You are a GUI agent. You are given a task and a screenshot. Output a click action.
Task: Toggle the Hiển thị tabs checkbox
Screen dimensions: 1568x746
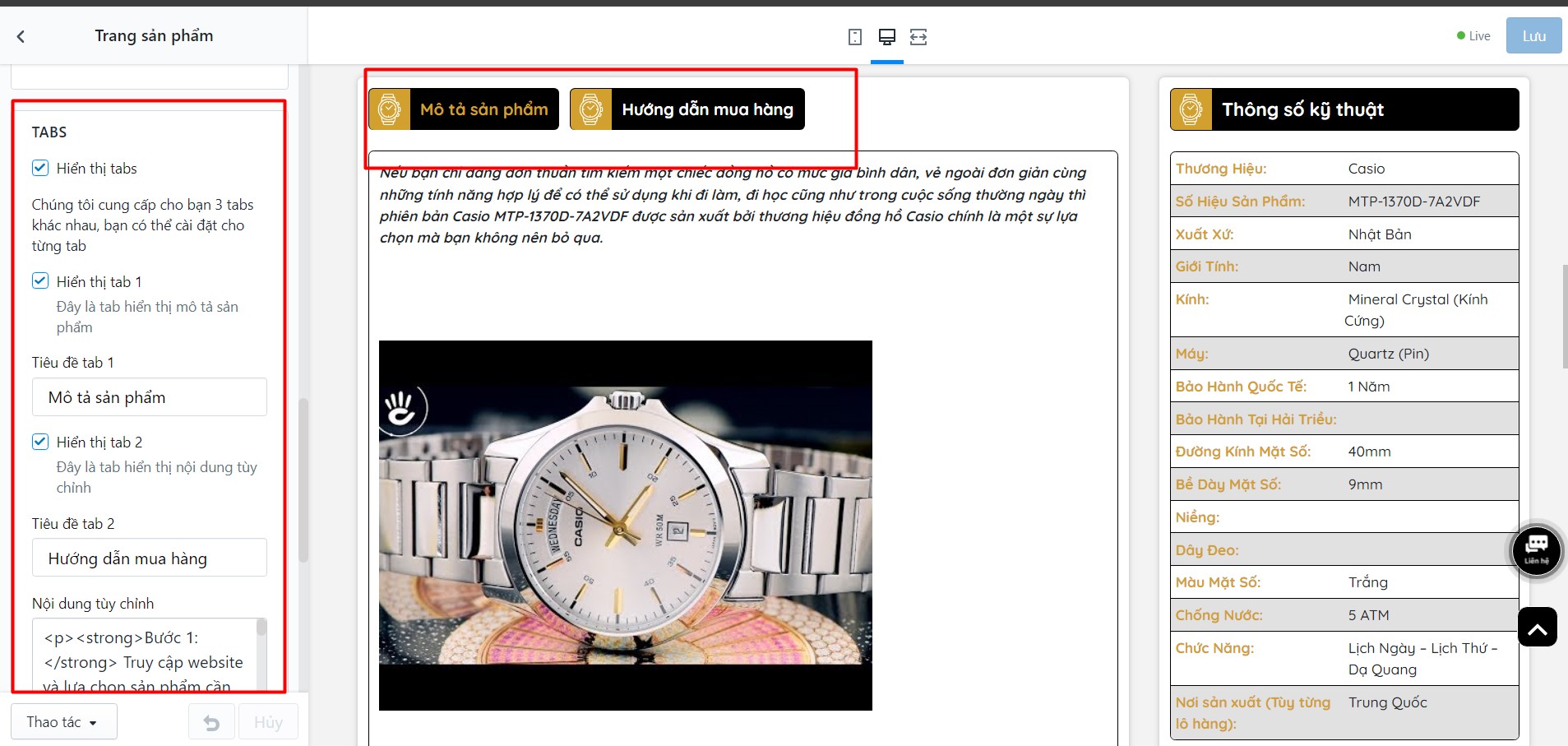pyautogui.click(x=40, y=168)
